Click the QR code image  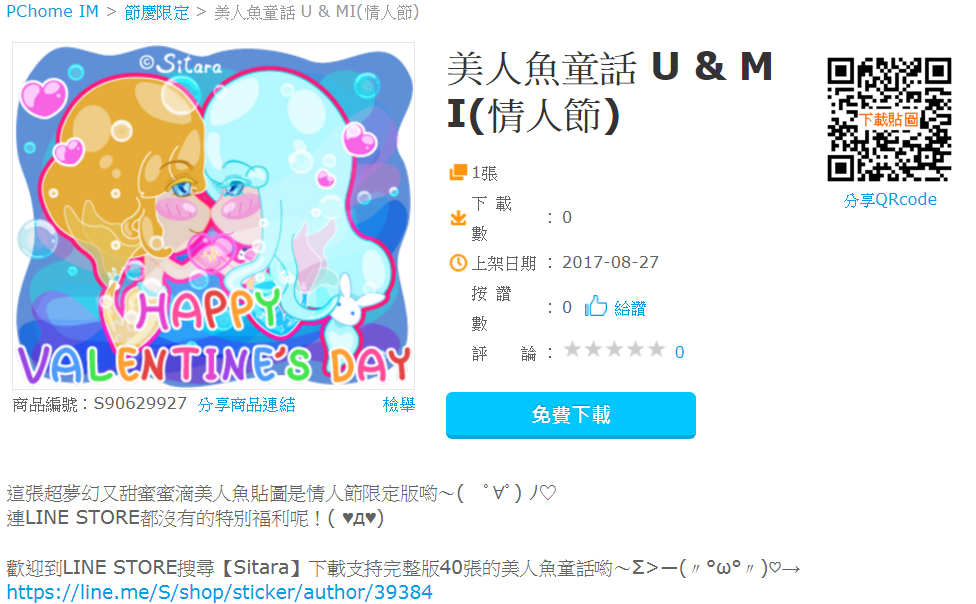point(889,120)
